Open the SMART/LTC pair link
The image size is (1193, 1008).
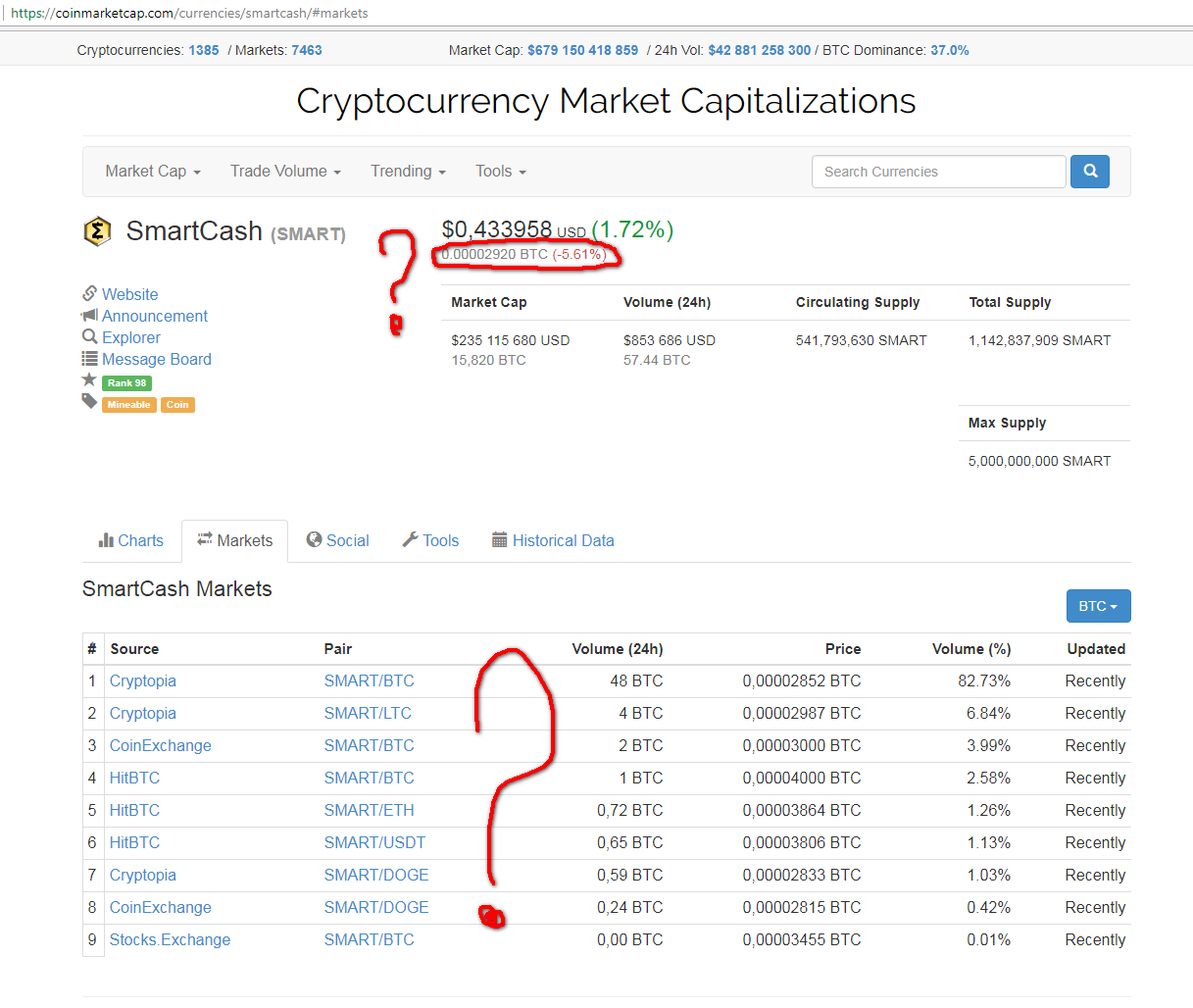pyautogui.click(x=368, y=713)
